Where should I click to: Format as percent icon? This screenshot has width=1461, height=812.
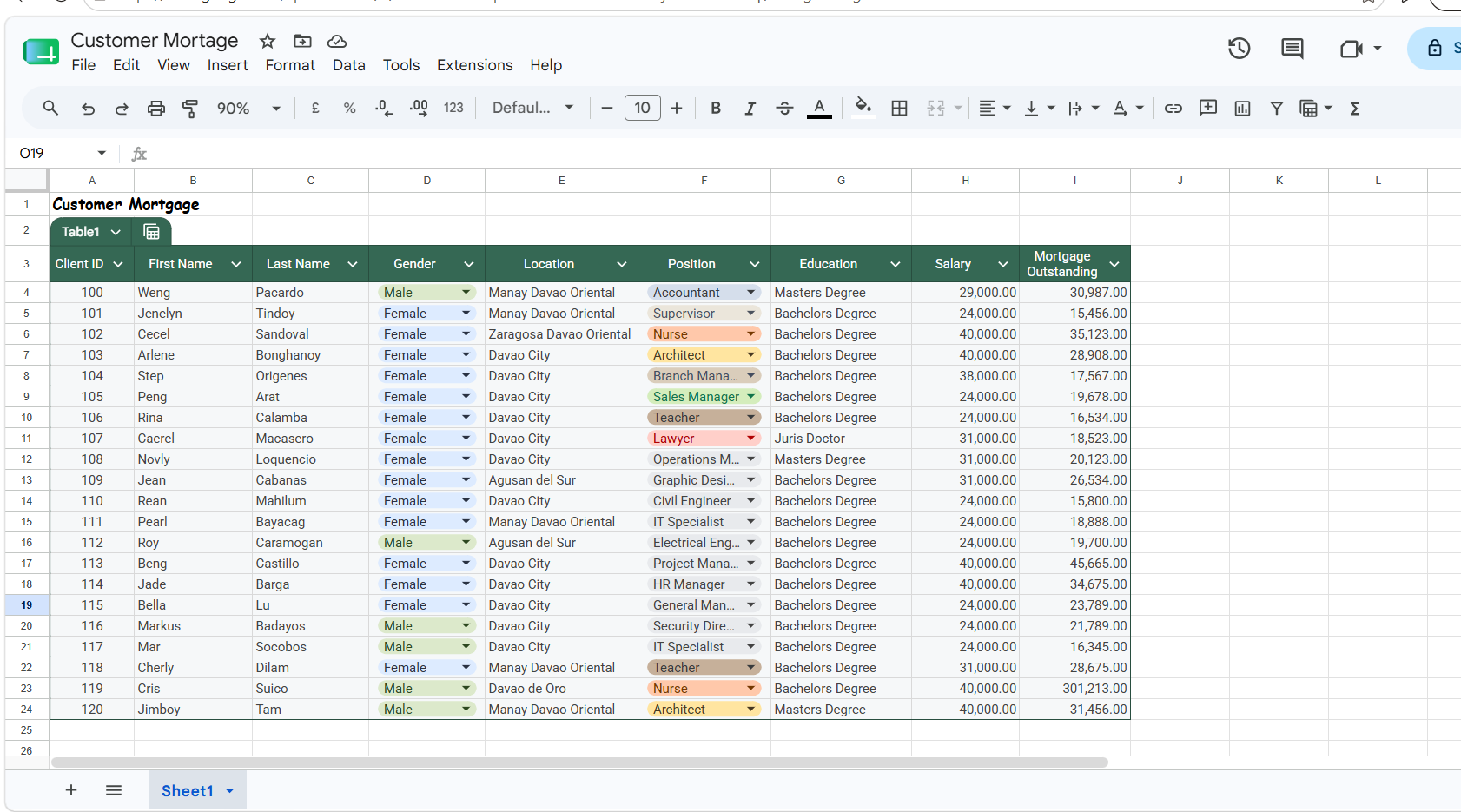click(349, 108)
